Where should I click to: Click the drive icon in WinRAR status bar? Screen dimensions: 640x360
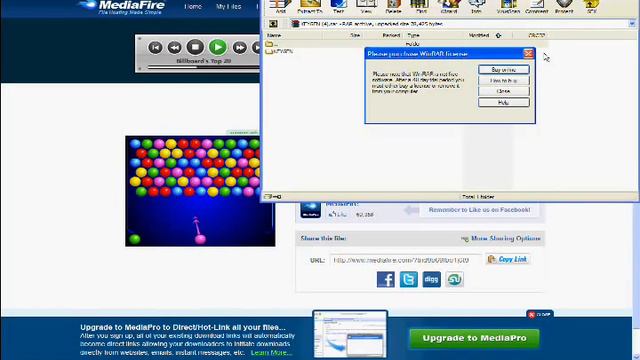(x=269, y=197)
